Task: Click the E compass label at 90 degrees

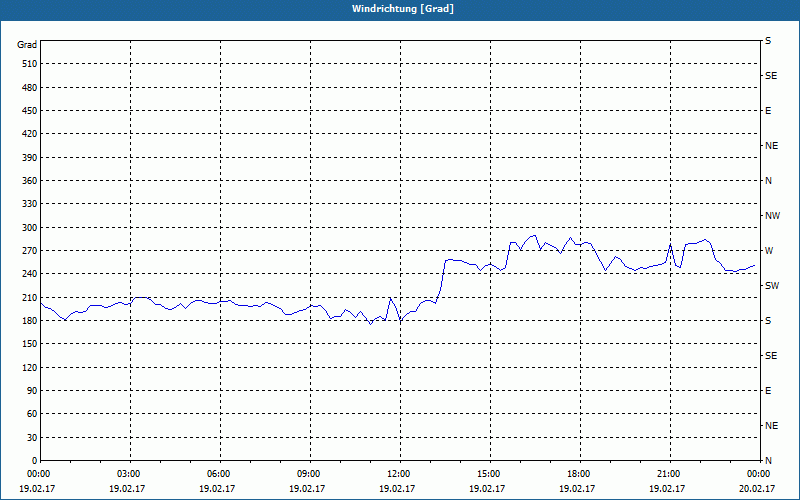Action: pos(768,391)
